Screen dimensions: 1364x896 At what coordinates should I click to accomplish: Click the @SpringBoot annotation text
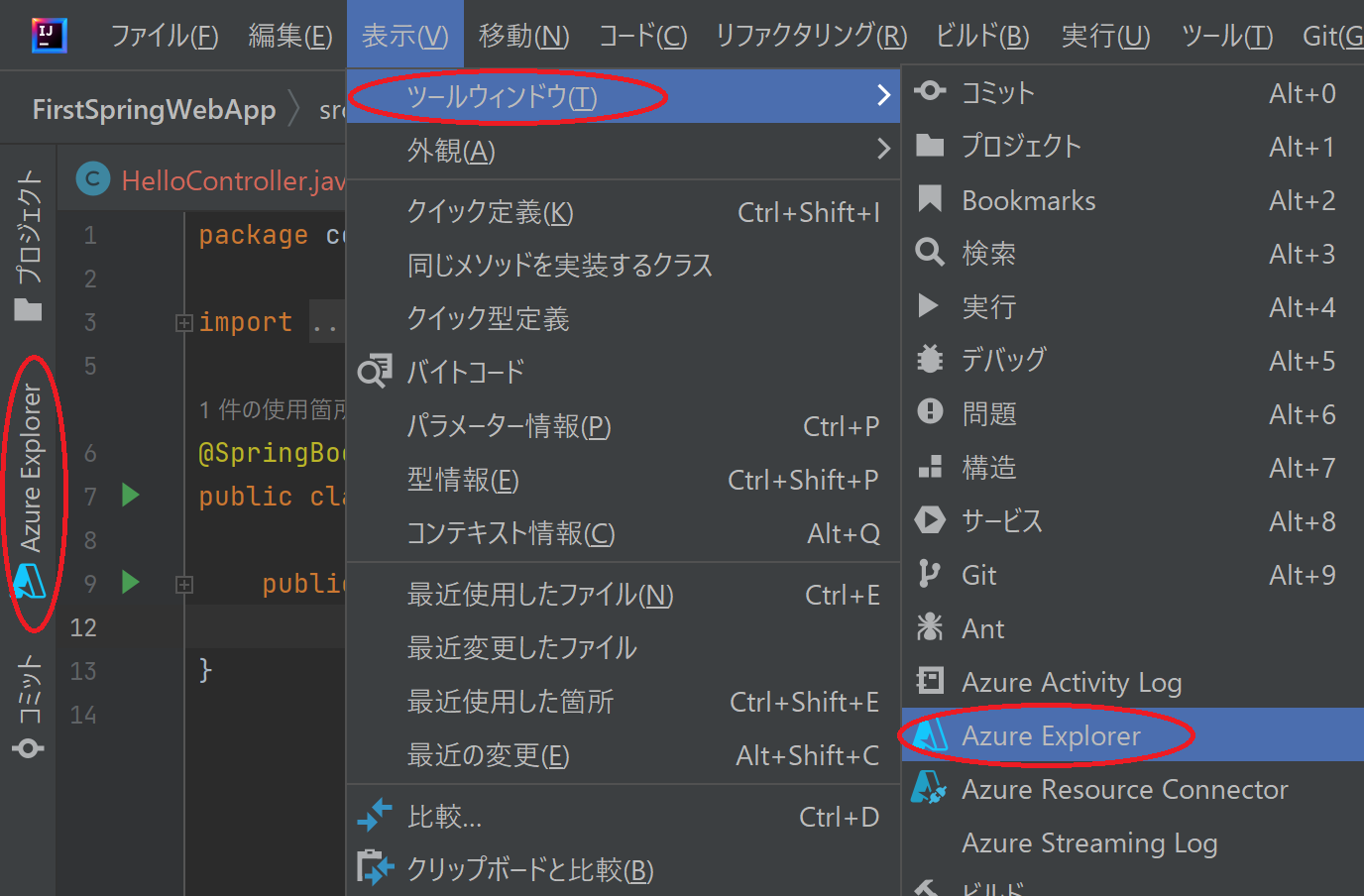[273, 453]
